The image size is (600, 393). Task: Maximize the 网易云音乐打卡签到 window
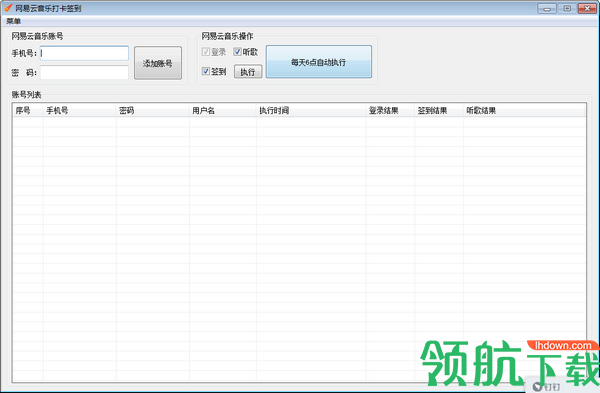pos(567,8)
